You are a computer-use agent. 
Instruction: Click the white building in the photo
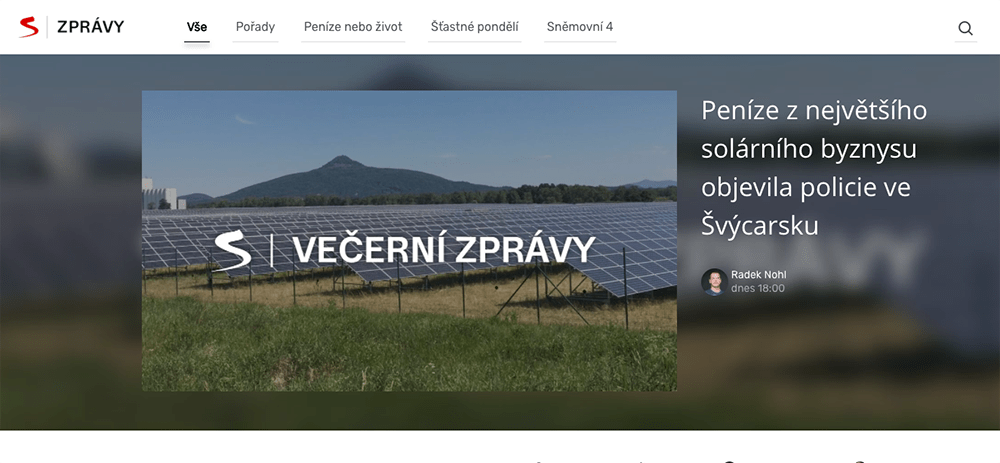coord(159,194)
